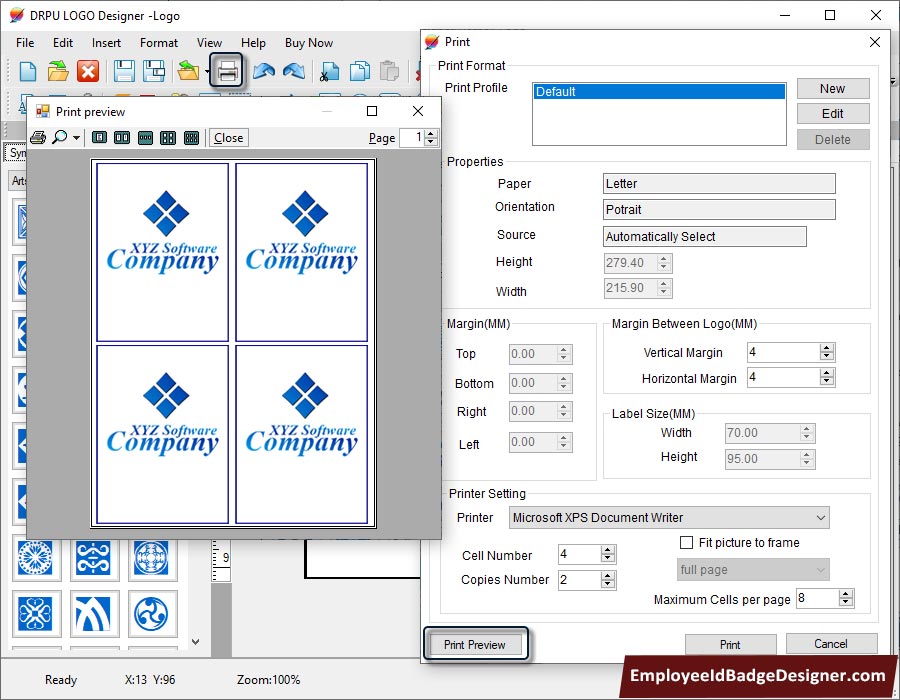
Task: Click bottom-right logo cell in print preview
Action: (x=301, y=434)
